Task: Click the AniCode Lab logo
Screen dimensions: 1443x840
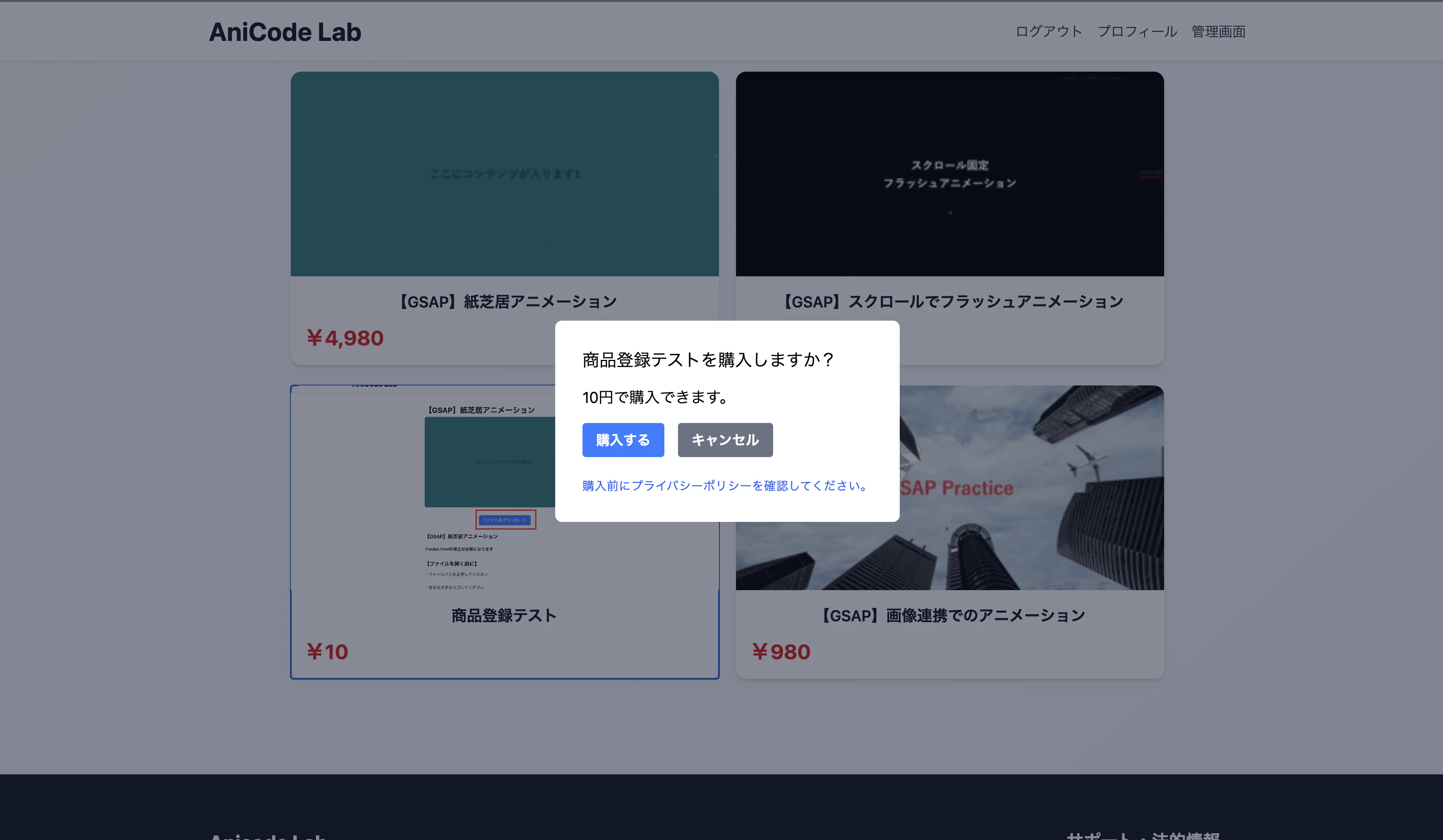Action: click(x=285, y=32)
